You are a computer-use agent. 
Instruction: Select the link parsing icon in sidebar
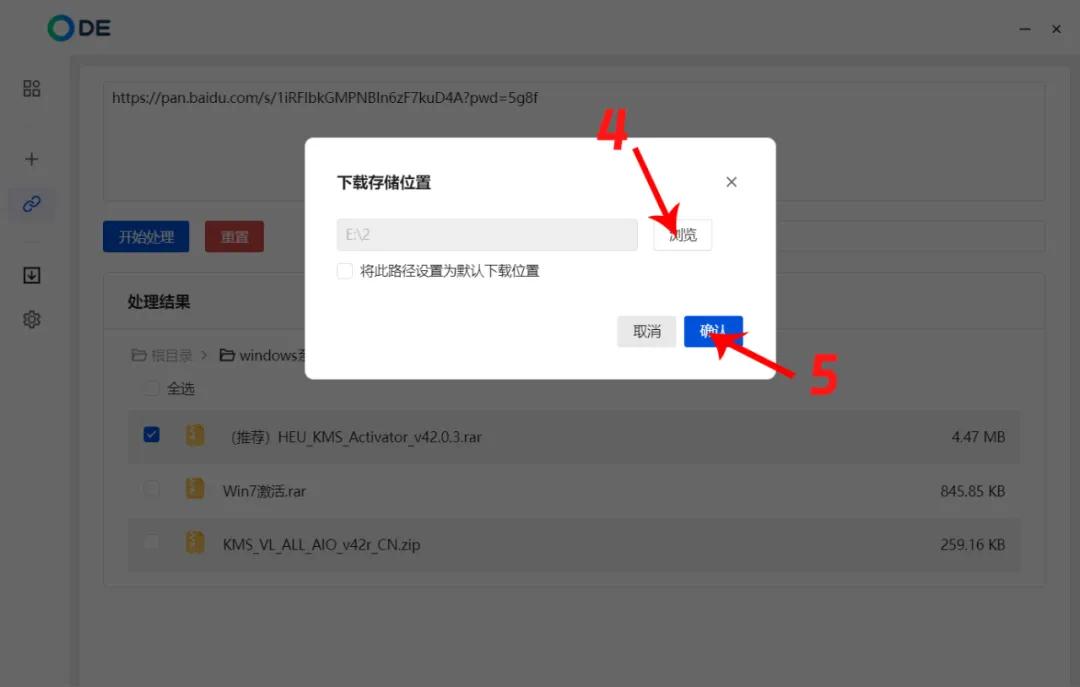click(32, 204)
